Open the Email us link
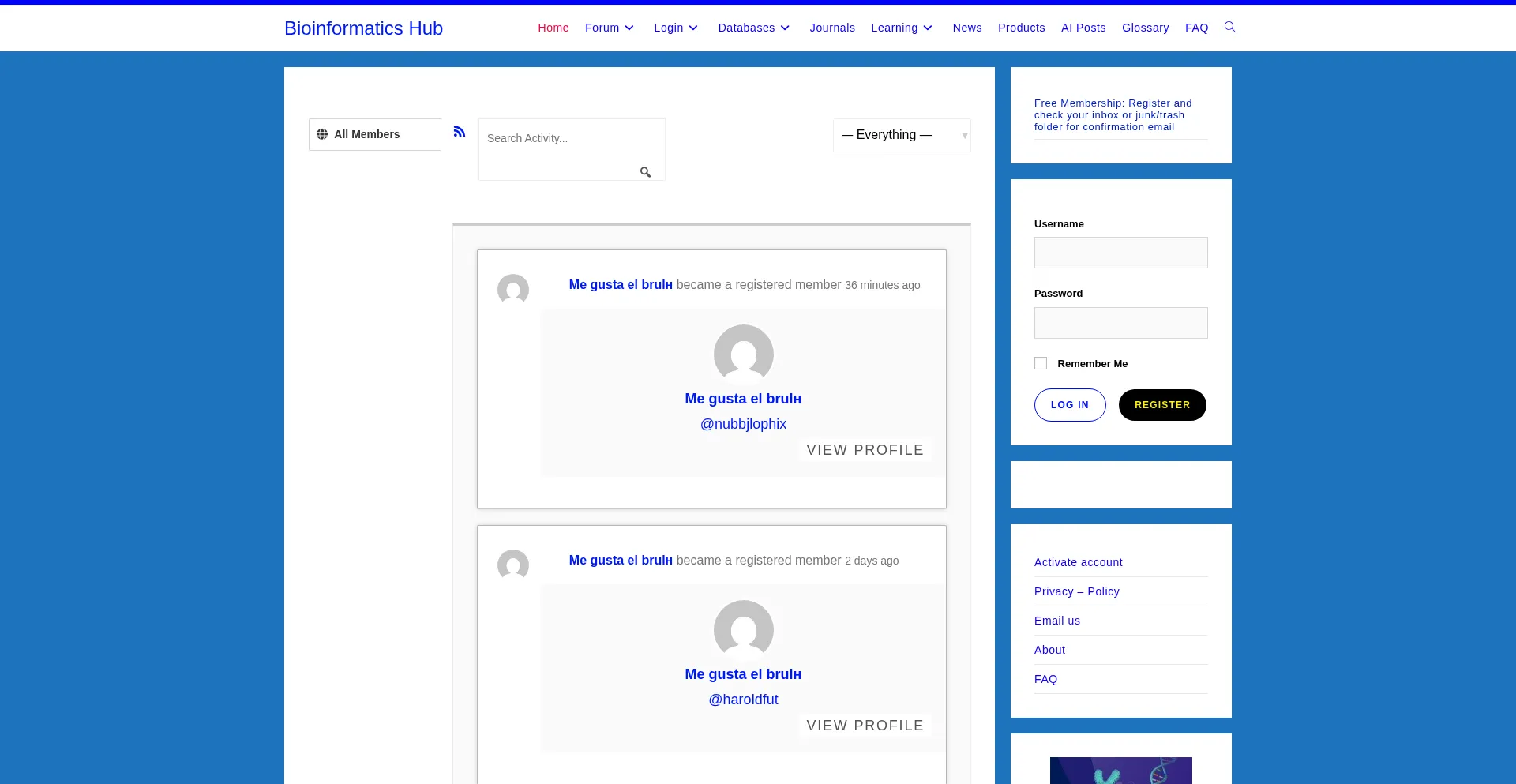The height and width of the screenshot is (784, 1516). [x=1057, y=621]
